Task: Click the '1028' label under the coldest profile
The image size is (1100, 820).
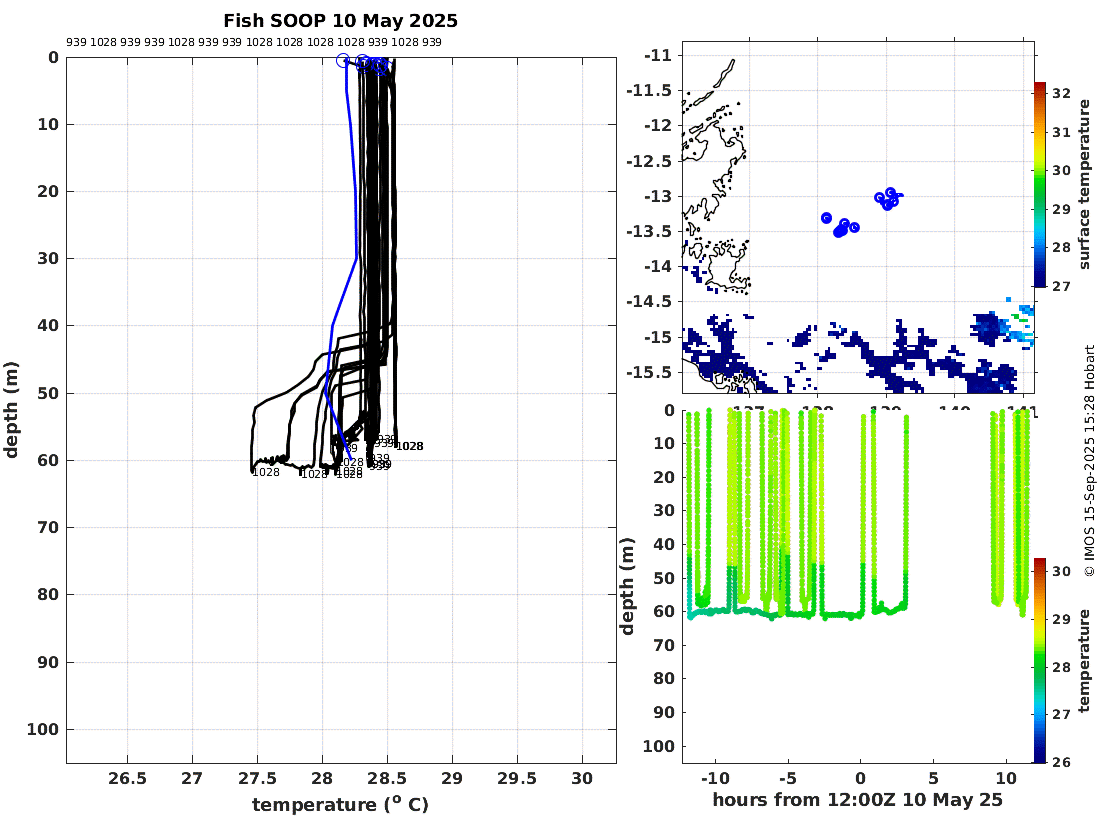Action: [266, 473]
